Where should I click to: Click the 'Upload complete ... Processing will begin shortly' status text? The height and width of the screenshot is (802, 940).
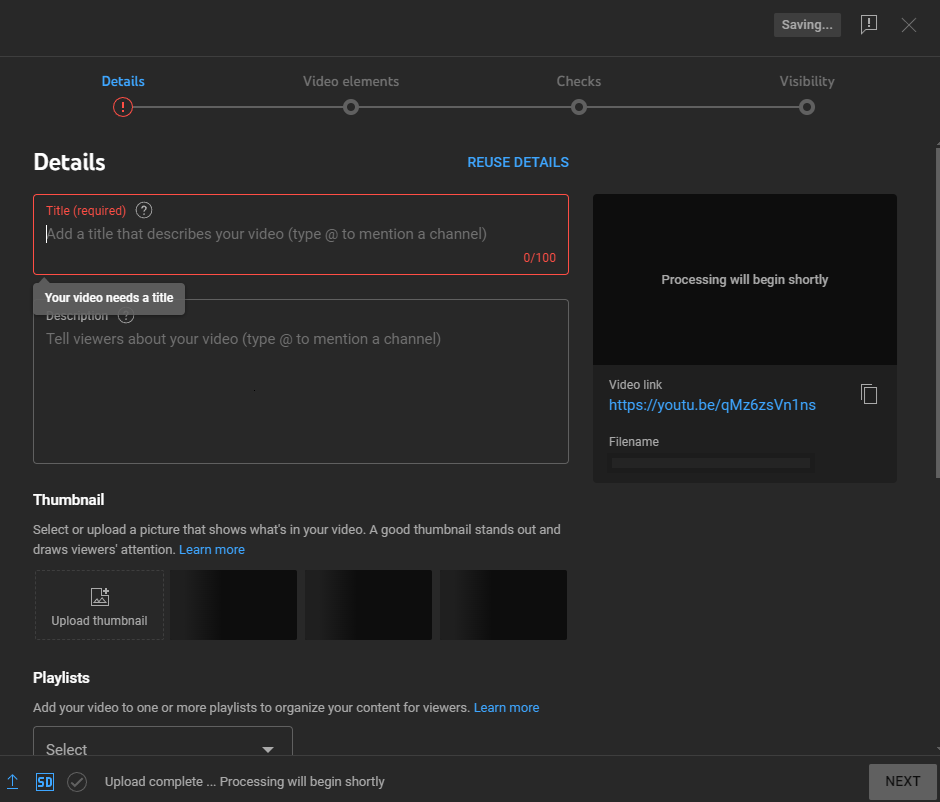[x=245, y=782]
